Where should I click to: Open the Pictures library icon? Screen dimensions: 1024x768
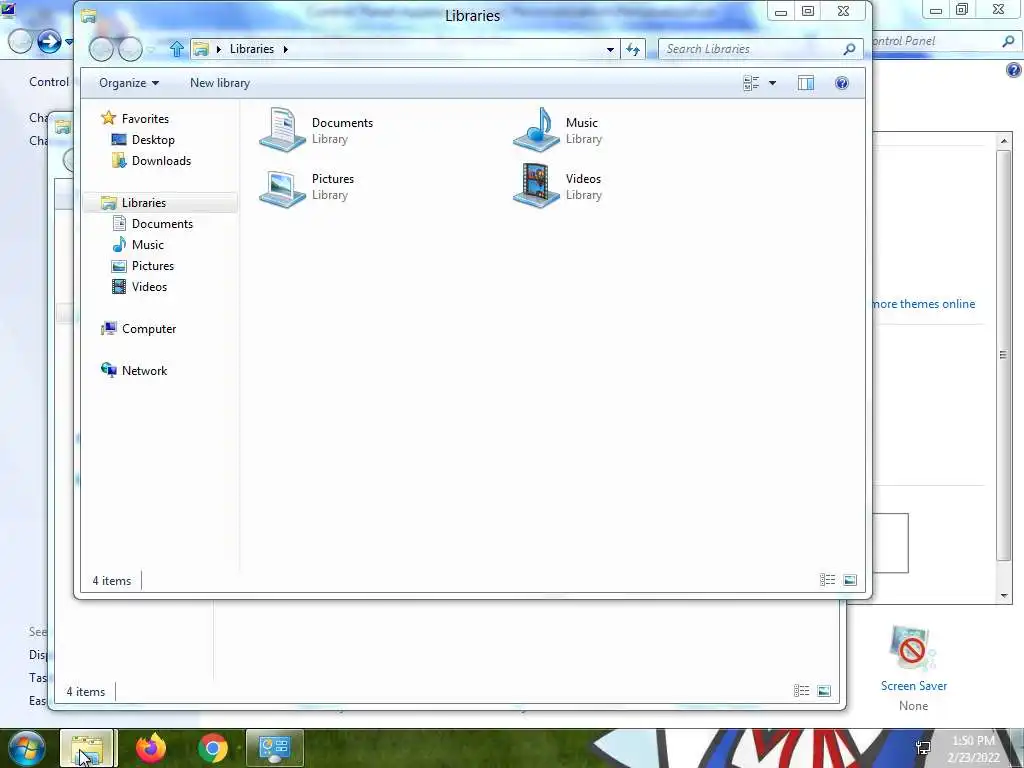coord(282,187)
